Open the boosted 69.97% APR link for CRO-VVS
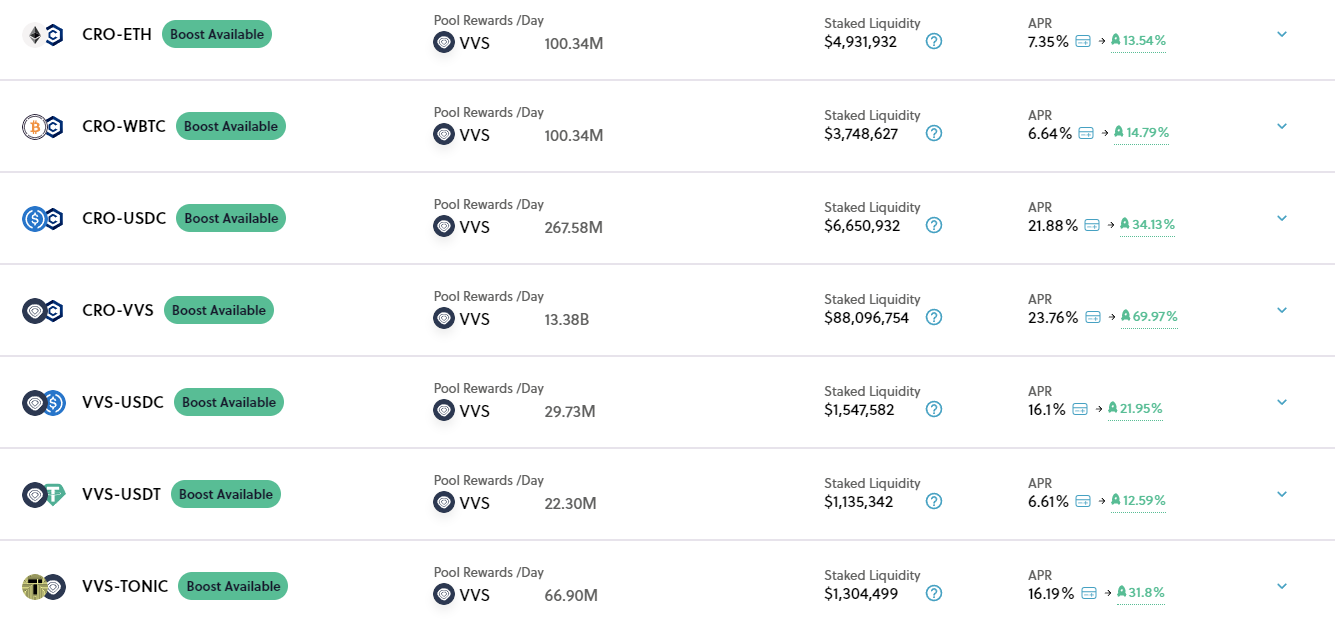This screenshot has width=1335, height=629. (1148, 317)
